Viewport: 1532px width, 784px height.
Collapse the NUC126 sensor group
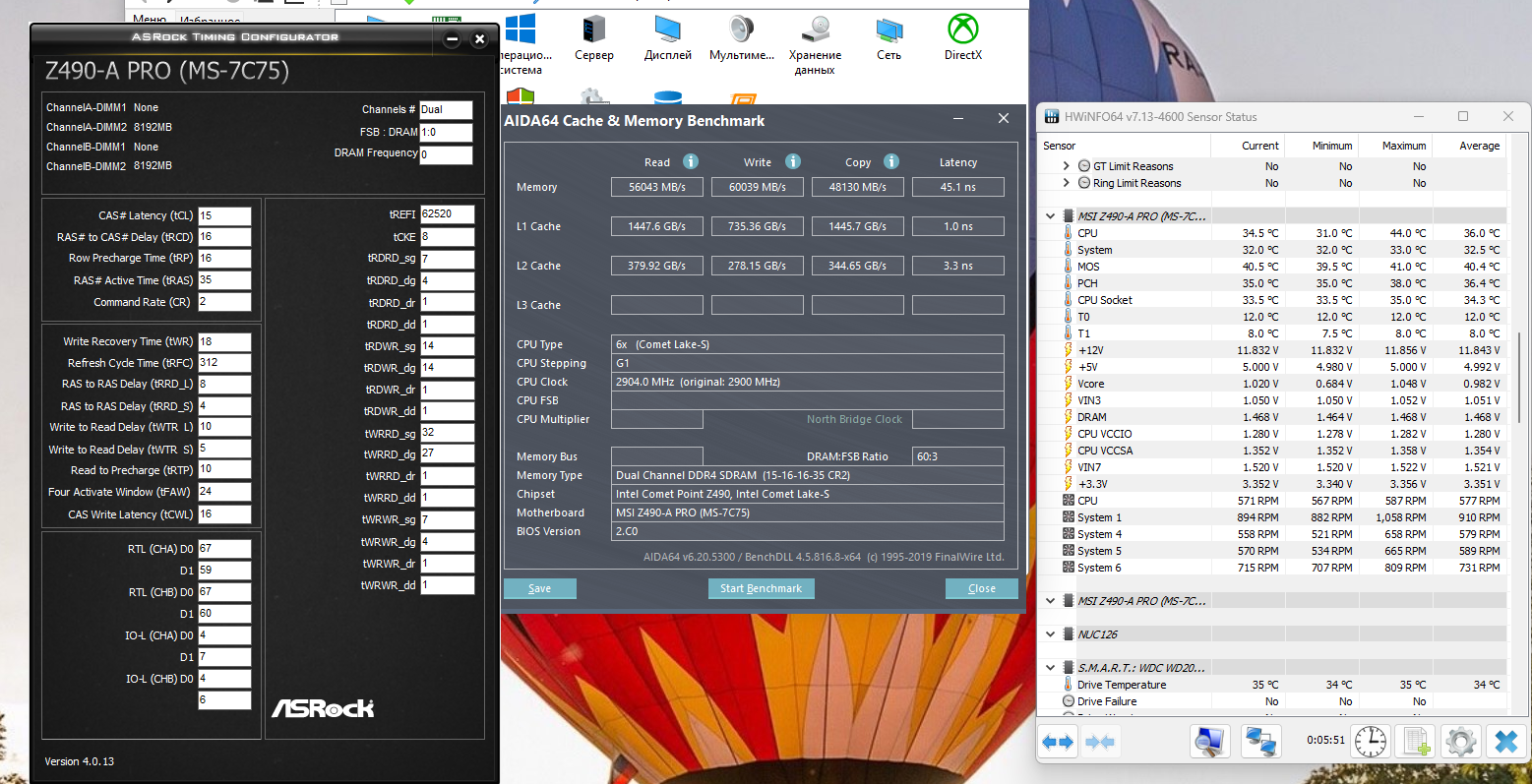point(1050,634)
